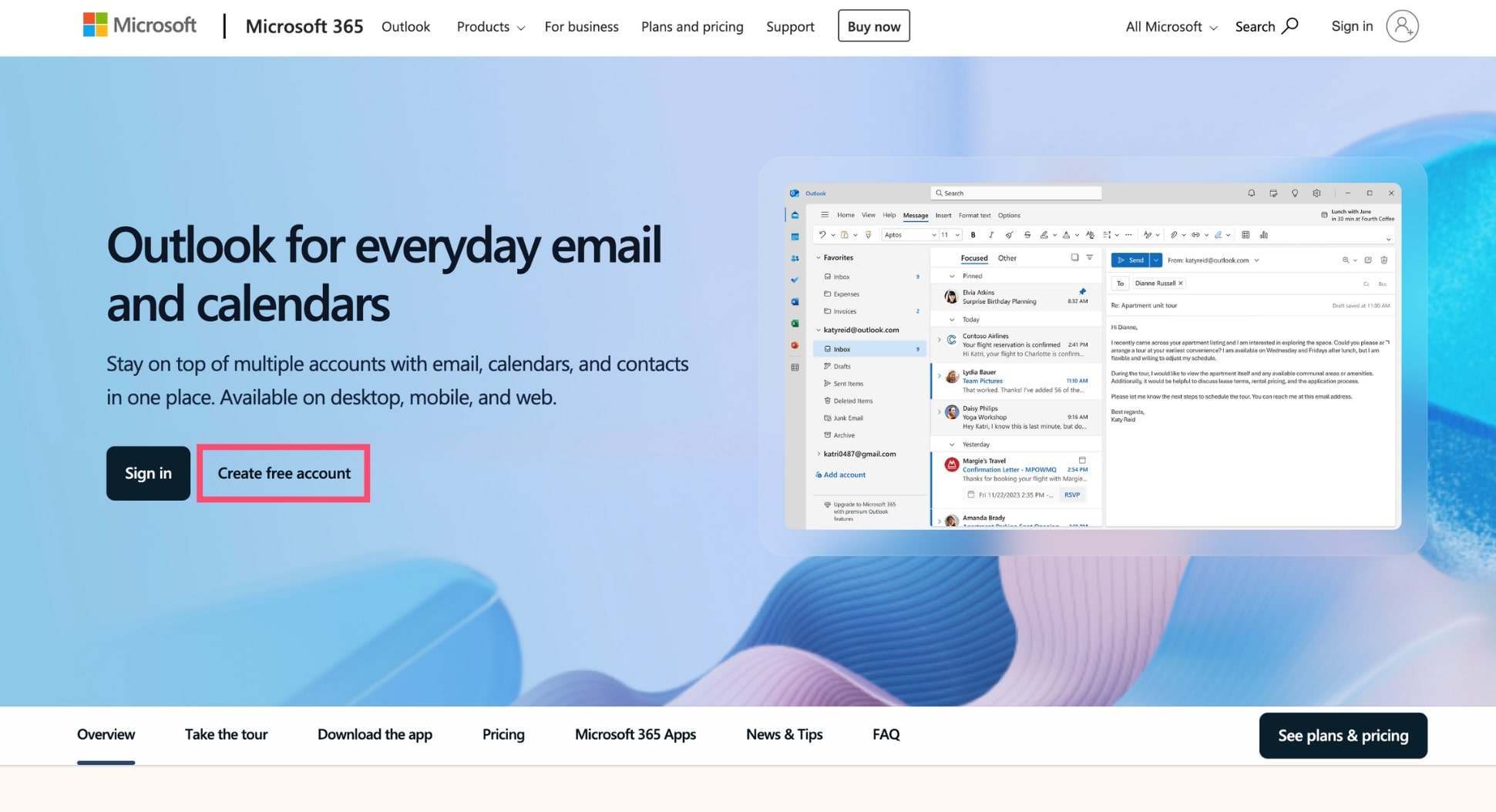The width and height of the screenshot is (1496, 812).
Task: Click the notification bell in the Outlook preview
Action: point(1251,193)
